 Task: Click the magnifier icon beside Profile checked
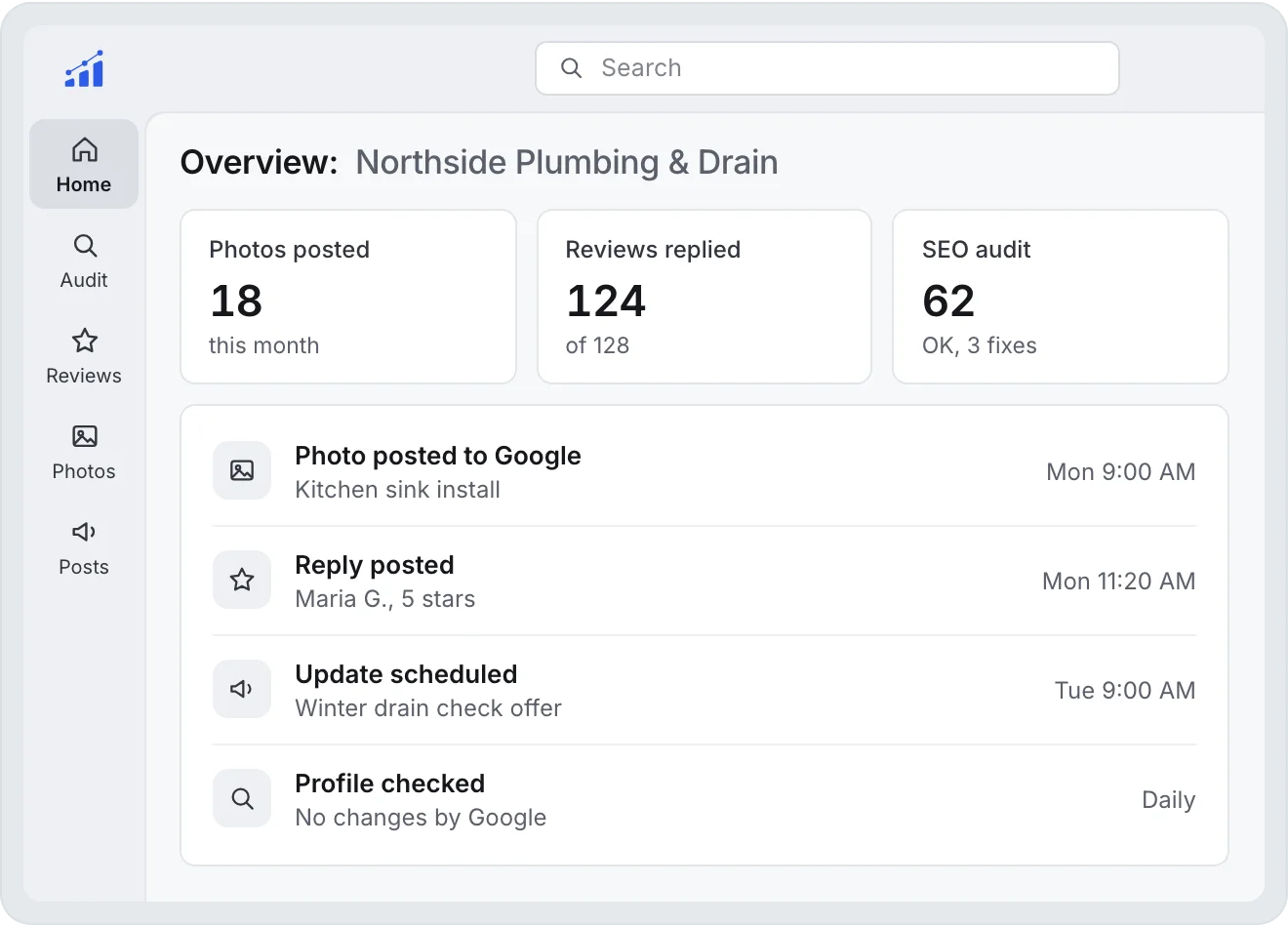tap(242, 798)
